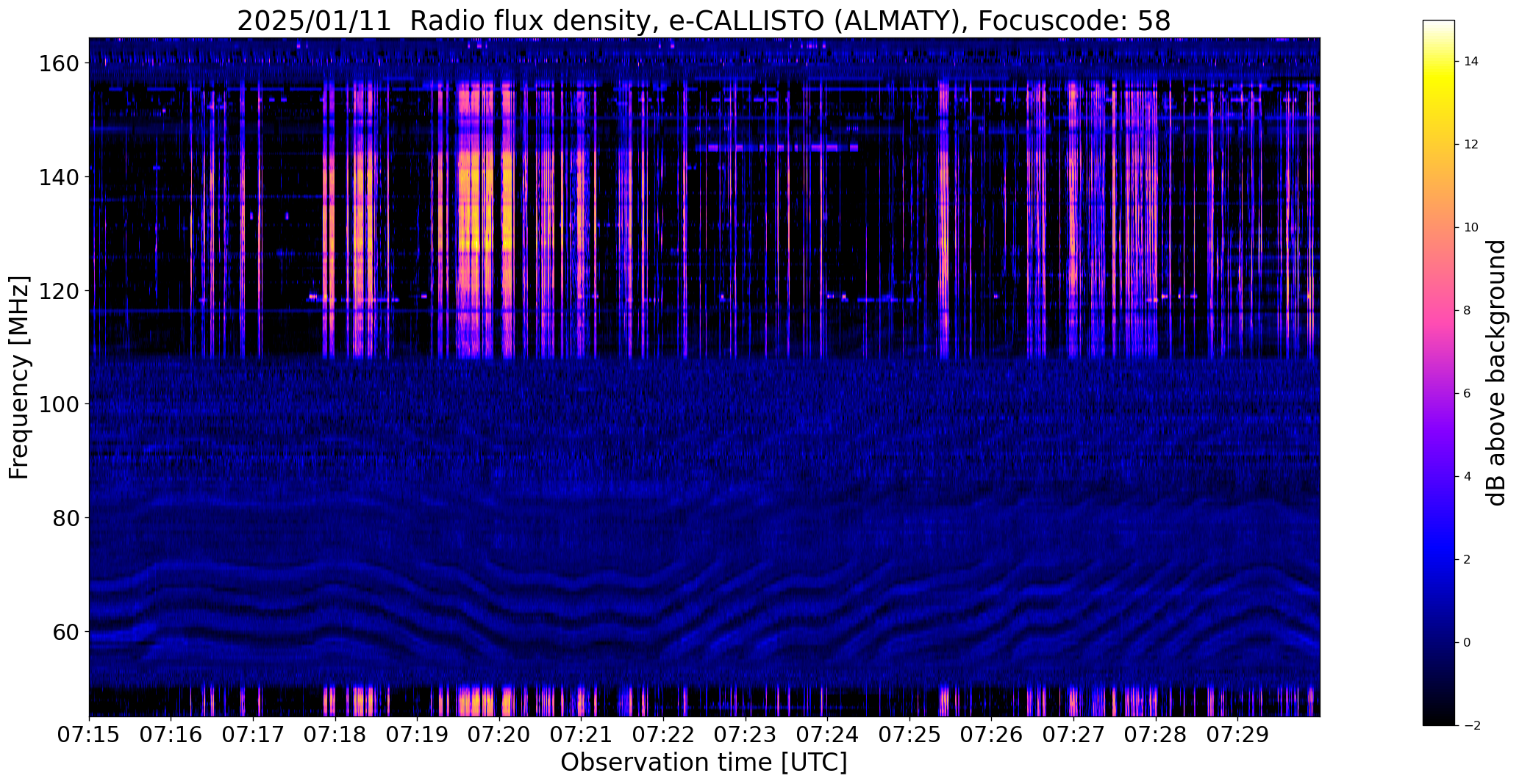Click the 07:19 time tick label
Screen dimensions: 1519x784
418,734
